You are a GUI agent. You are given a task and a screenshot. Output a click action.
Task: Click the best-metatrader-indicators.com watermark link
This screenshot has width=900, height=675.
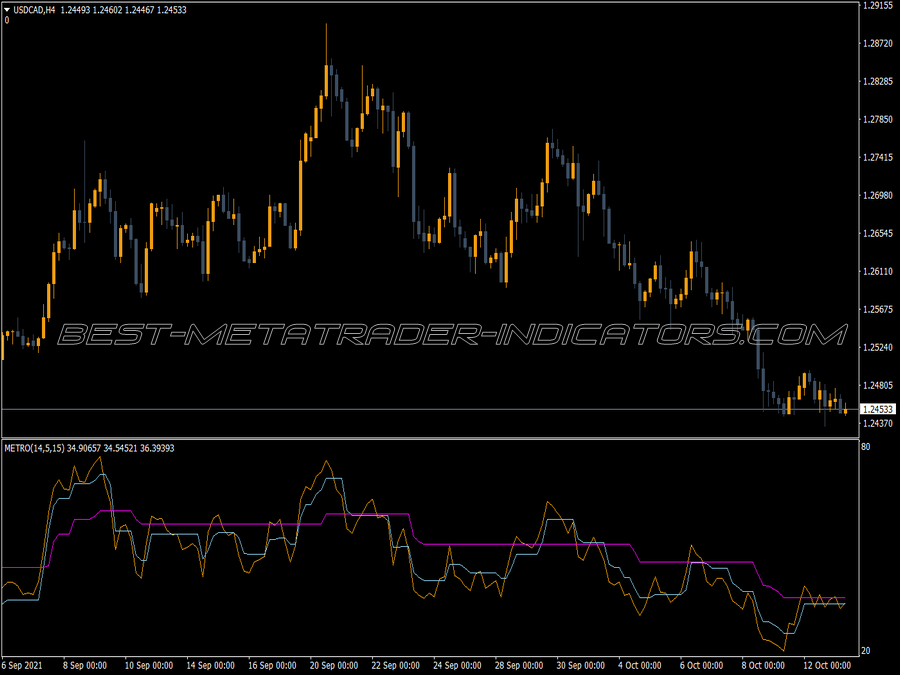point(450,335)
